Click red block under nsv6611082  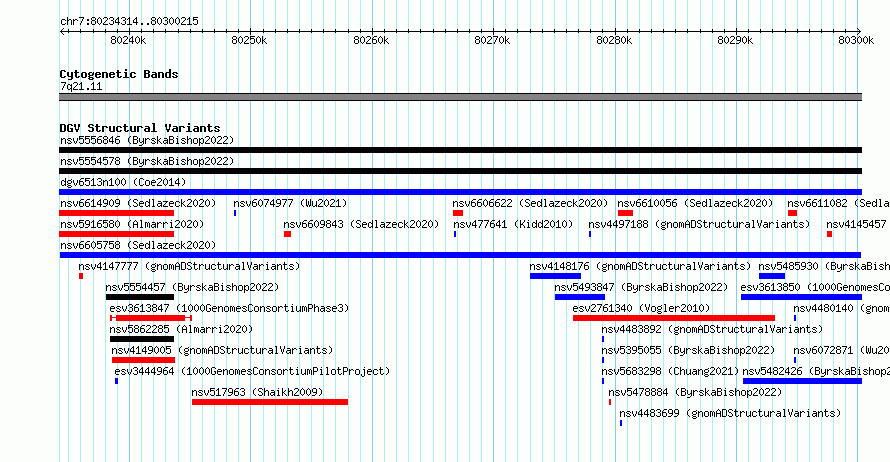792,213
